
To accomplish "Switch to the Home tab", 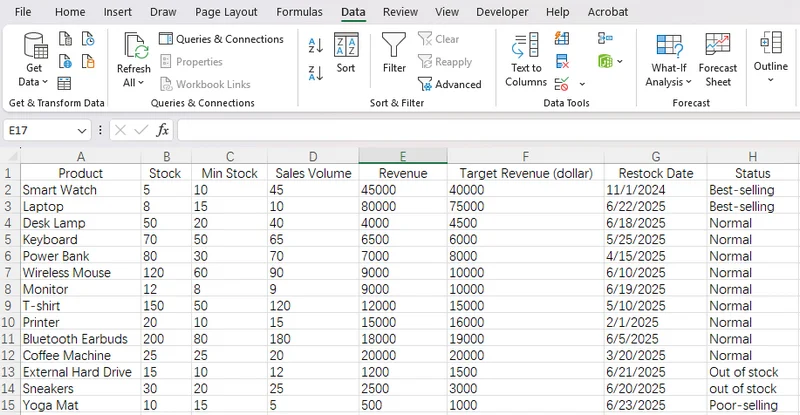I will 70,12.
